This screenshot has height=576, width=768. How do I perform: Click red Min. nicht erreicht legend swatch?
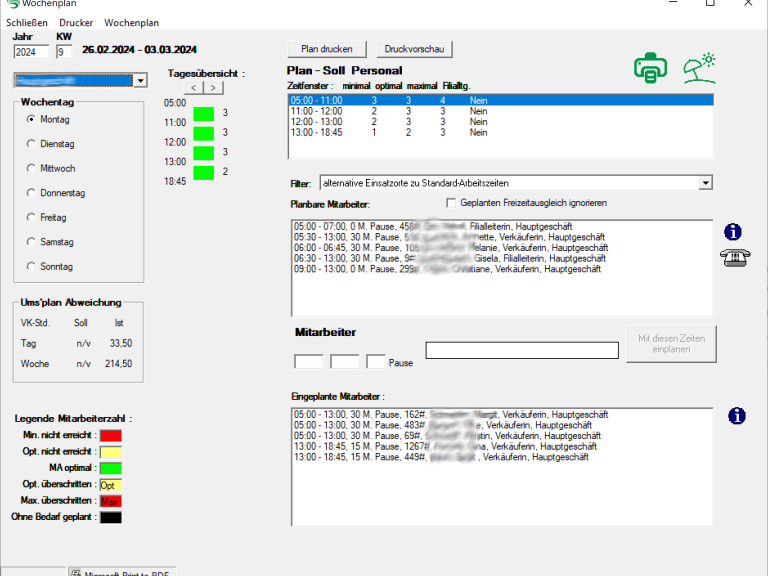point(111,435)
